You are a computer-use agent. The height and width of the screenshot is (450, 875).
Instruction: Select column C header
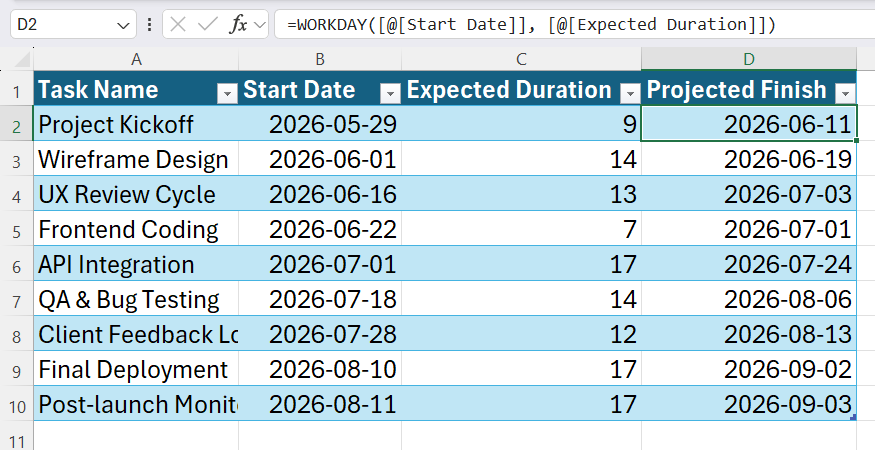(x=521, y=59)
